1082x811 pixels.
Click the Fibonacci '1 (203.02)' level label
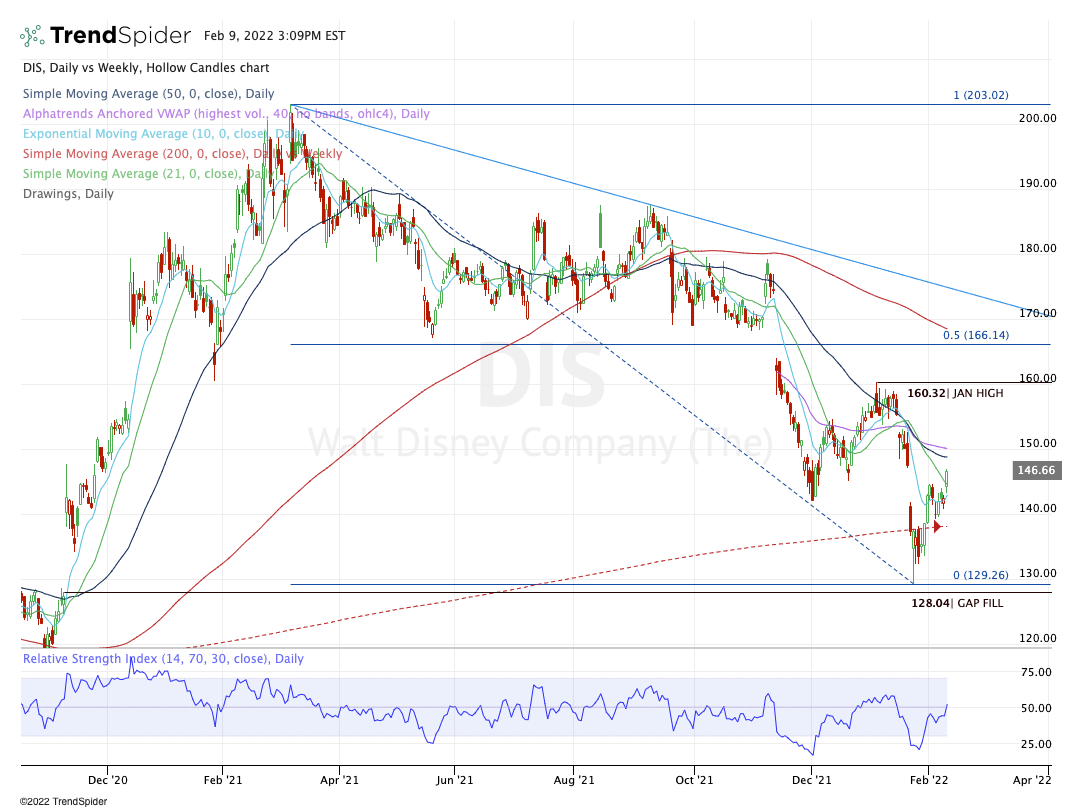pos(981,95)
